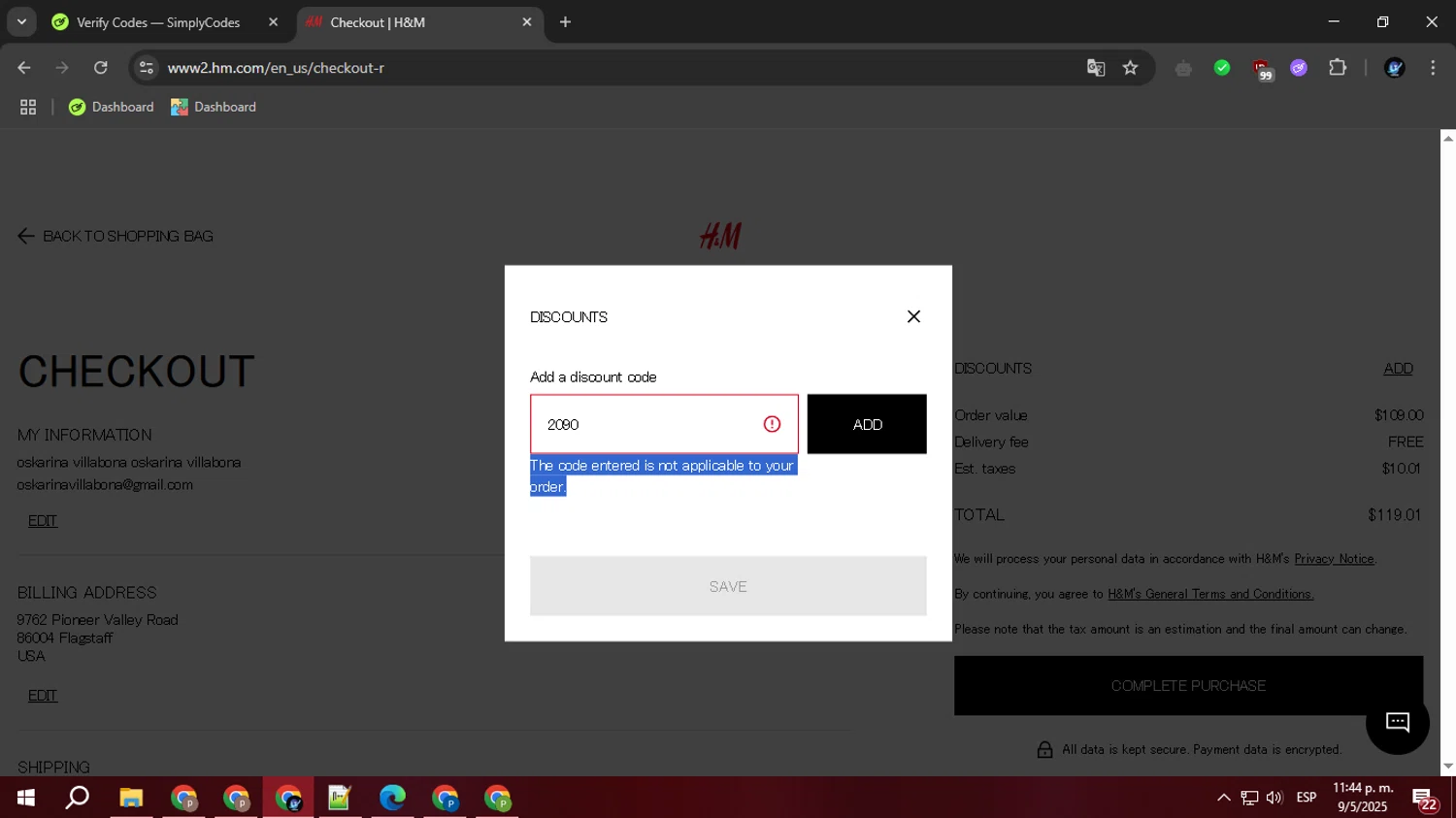Open the Extensions puzzle menu
Viewport: 1456px width, 818px height.
coord(1338,68)
